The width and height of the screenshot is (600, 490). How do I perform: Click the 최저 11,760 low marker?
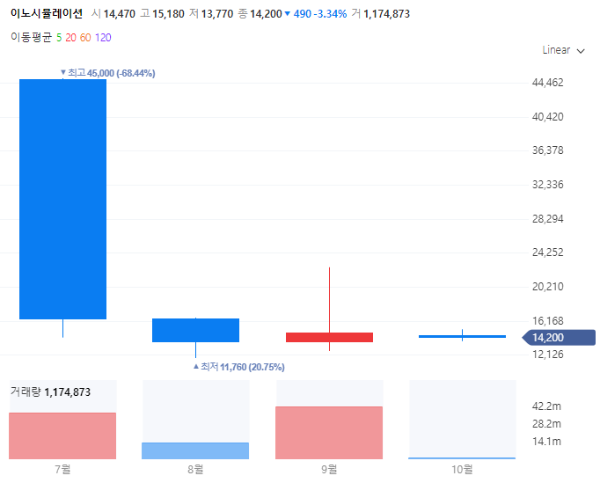[239, 367]
